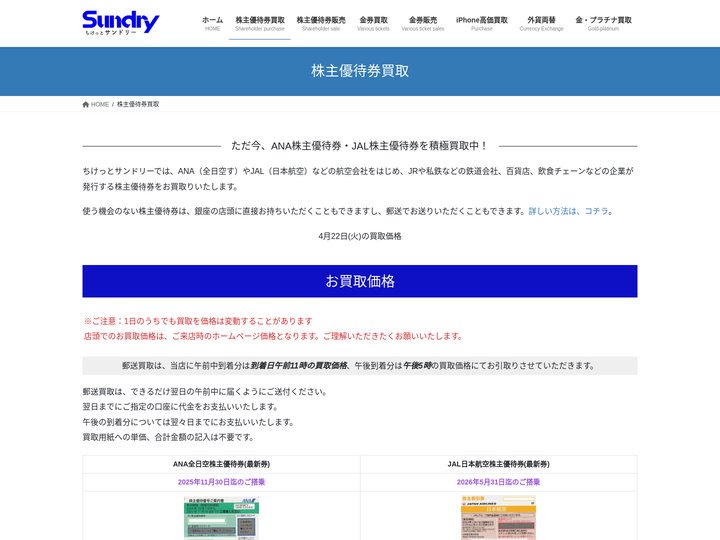
Task: Go to 外貨両替 Currency Exchange
Action: pyautogui.click(x=541, y=23)
